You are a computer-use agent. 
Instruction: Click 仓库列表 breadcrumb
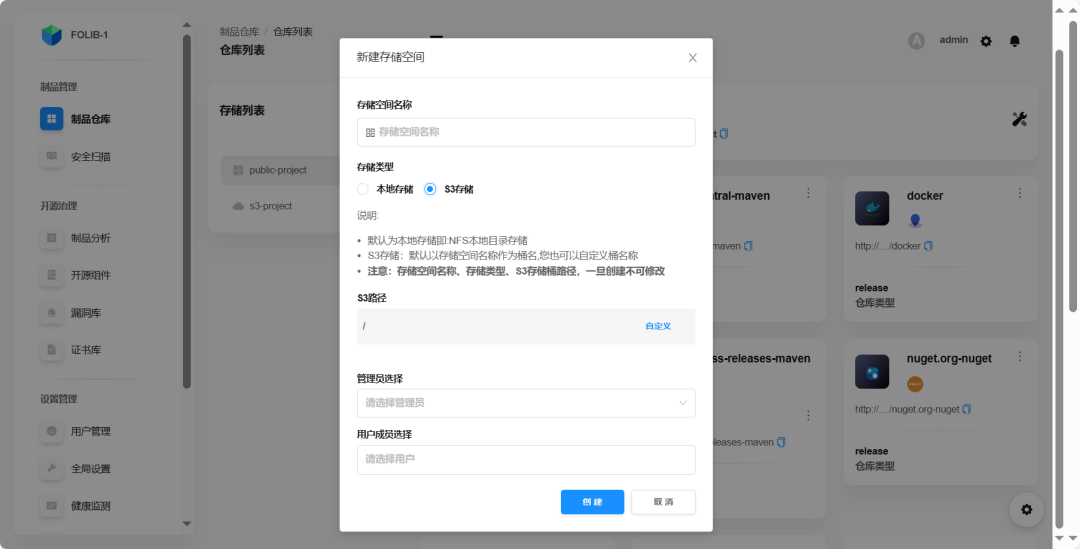point(293,32)
